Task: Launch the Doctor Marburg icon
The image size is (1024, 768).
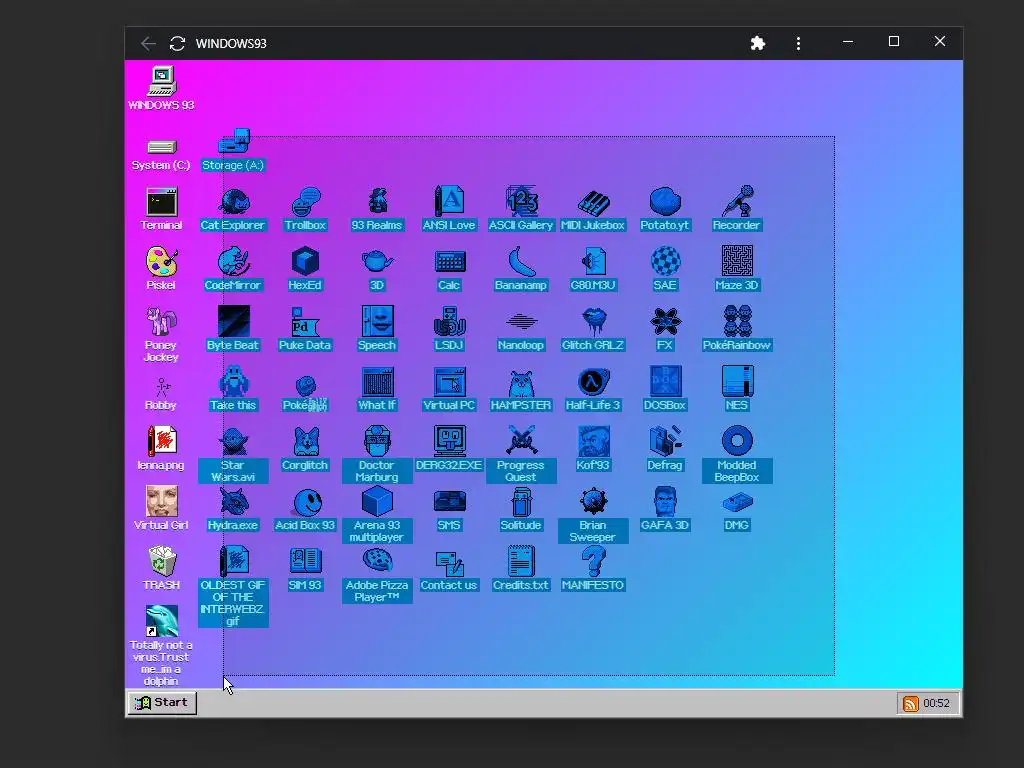Action: (377, 441)
